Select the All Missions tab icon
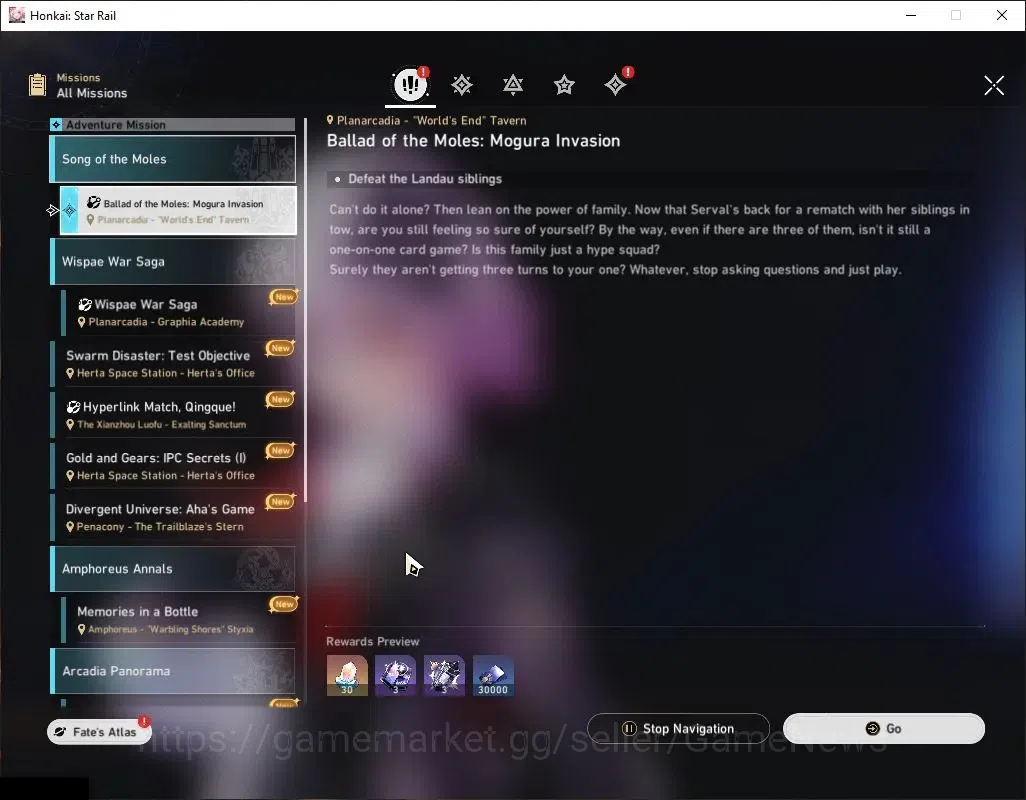The width and height of the screenshot is (1026, 800). click(410, 84)
